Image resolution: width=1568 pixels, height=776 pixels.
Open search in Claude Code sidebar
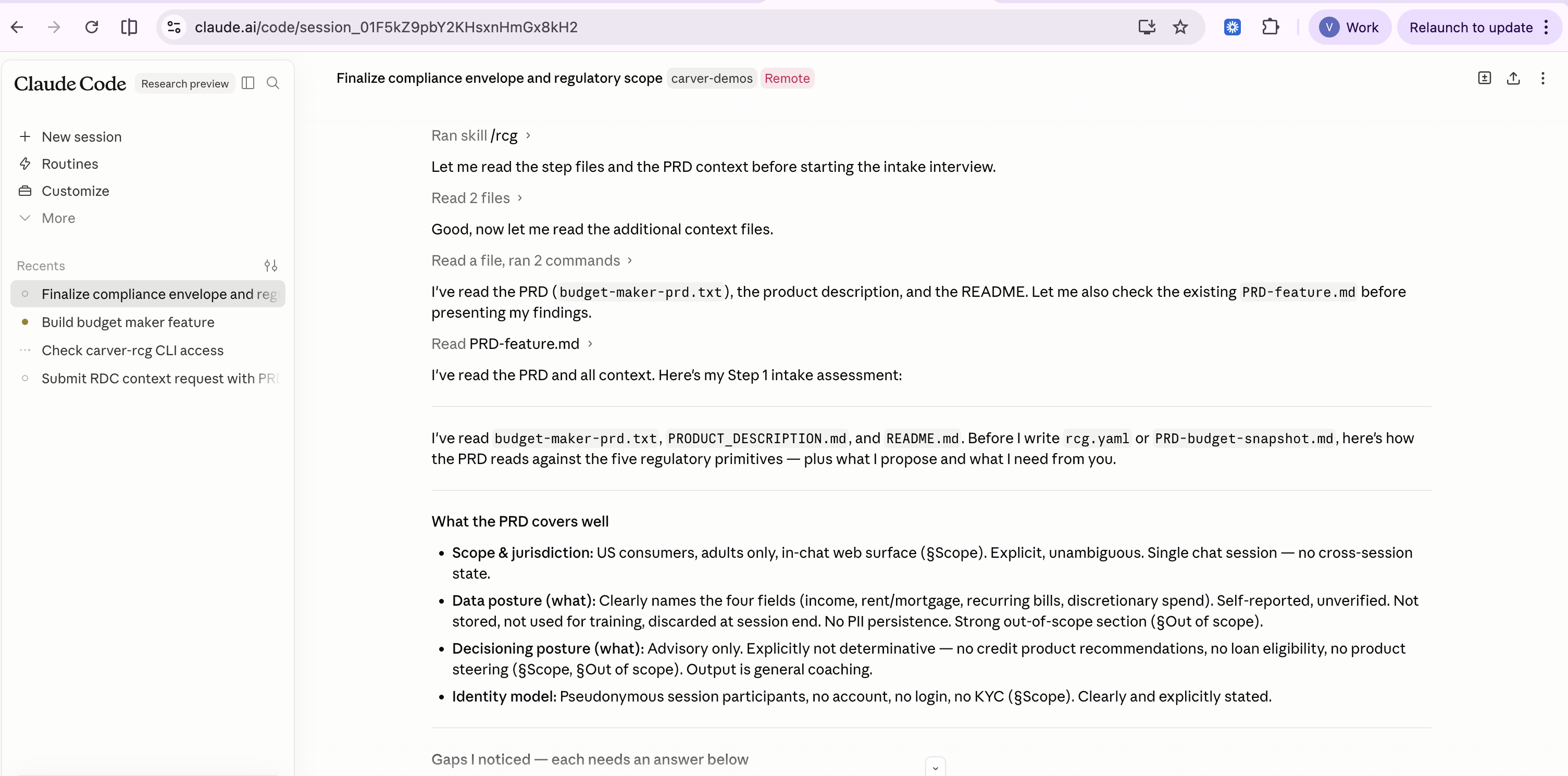[x=272, y=83]
